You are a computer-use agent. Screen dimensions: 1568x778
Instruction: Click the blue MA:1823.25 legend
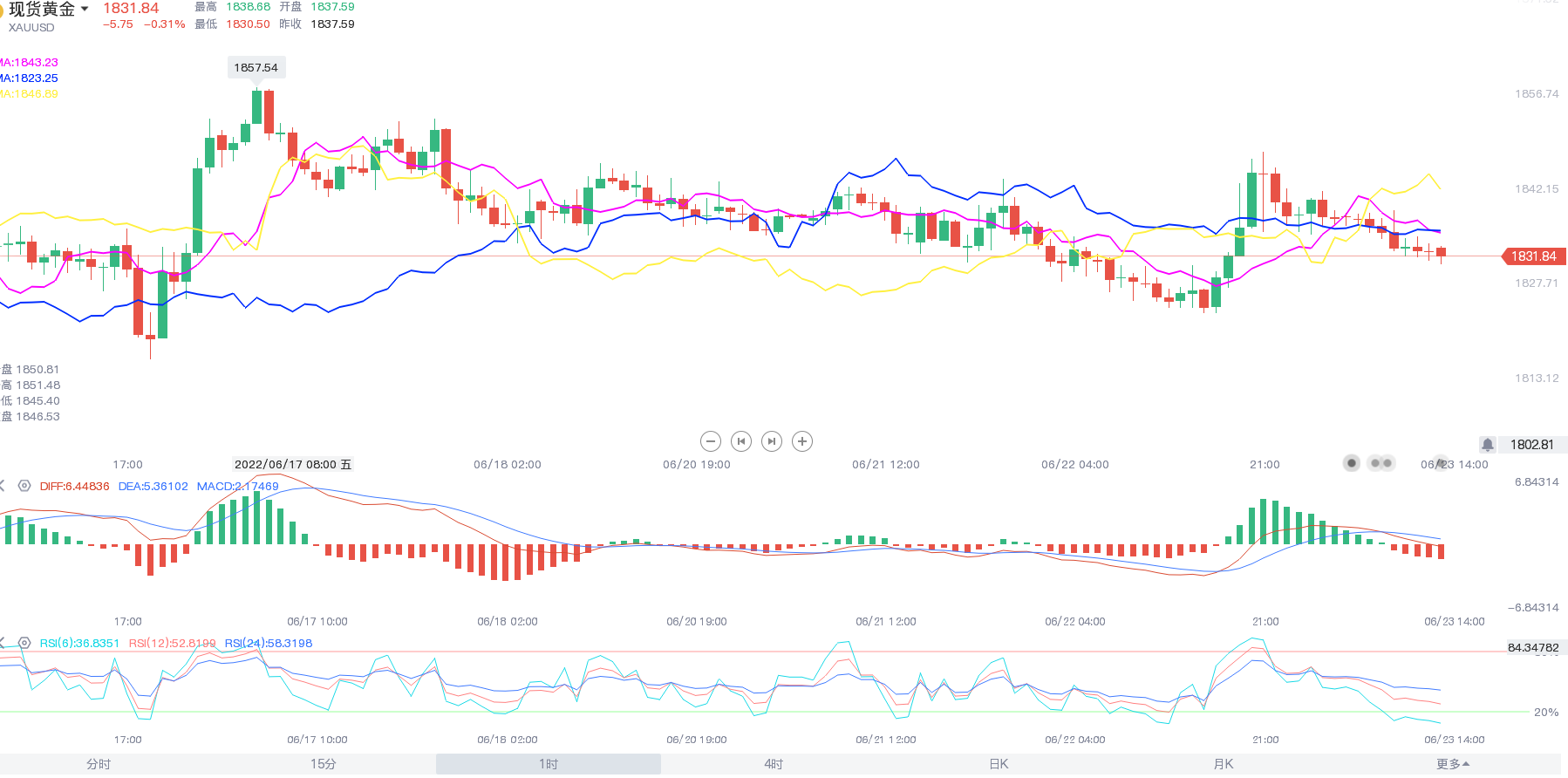29,78
